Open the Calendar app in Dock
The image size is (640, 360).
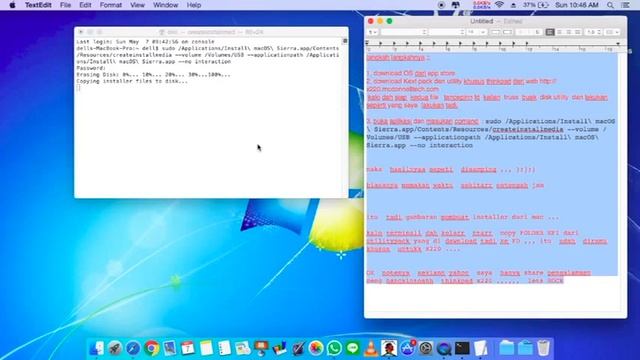[x=188, y=348]
